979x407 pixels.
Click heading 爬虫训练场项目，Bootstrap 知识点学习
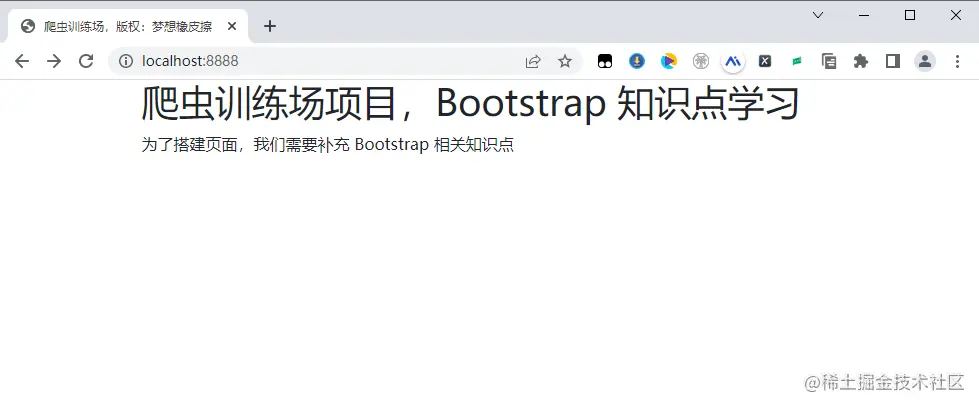click(470, 103)
